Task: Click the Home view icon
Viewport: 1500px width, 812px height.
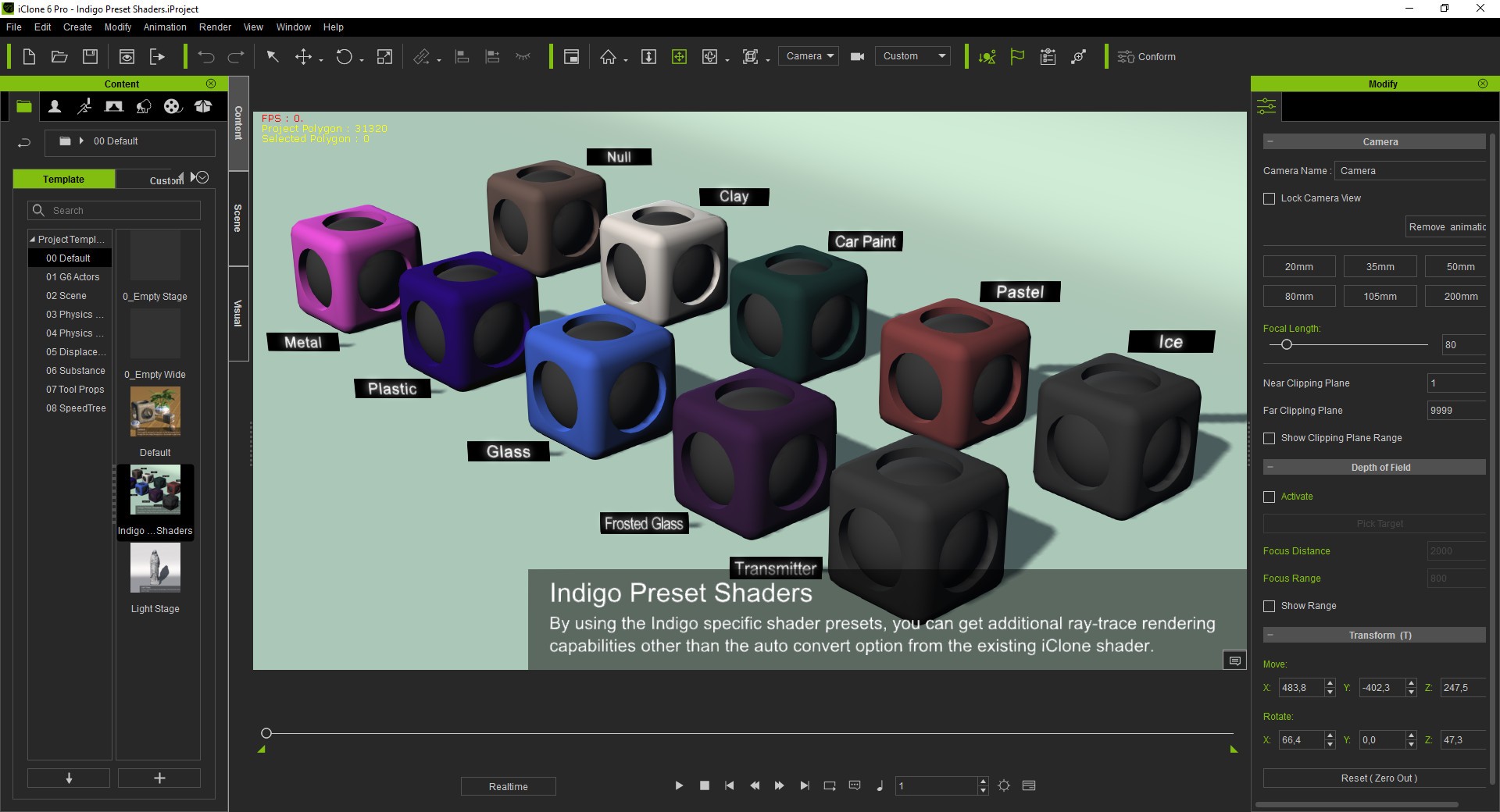Action: [x=608, y=56]
